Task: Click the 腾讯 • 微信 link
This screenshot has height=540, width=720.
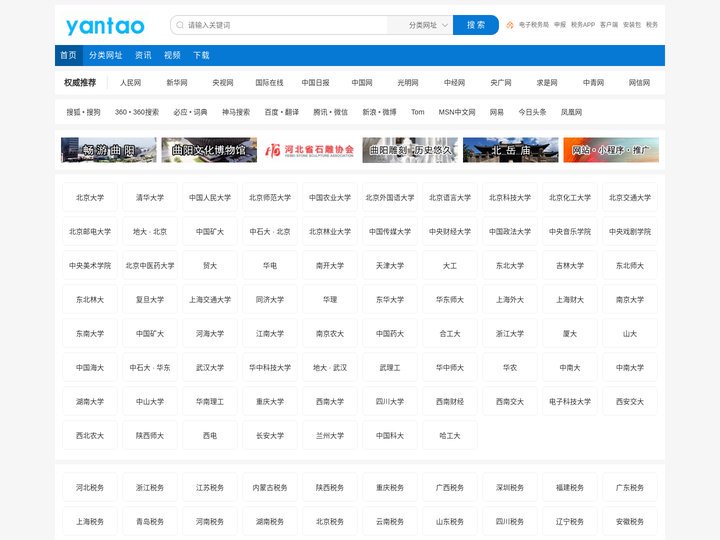Action: click(330, 112)
